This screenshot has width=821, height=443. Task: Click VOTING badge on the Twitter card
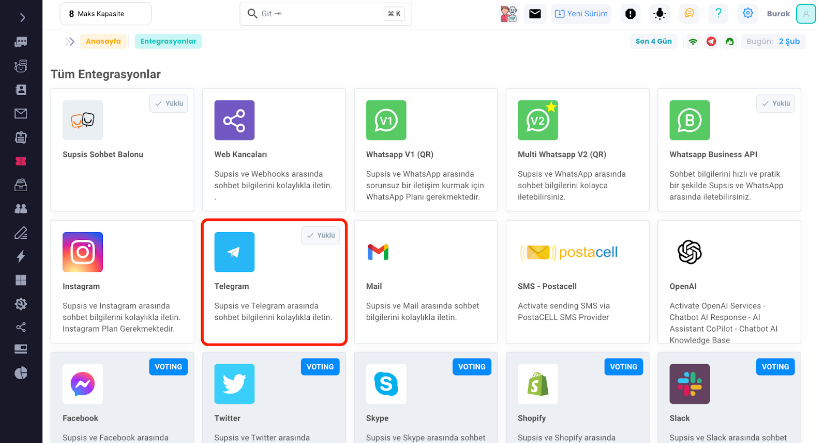(x=320, y=367)
